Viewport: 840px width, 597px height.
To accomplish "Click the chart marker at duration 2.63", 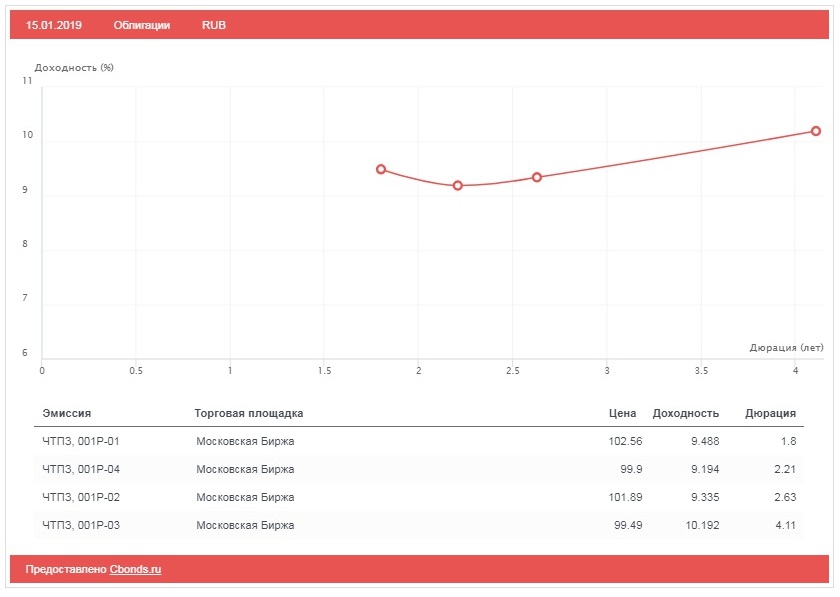I will [537, 177].
